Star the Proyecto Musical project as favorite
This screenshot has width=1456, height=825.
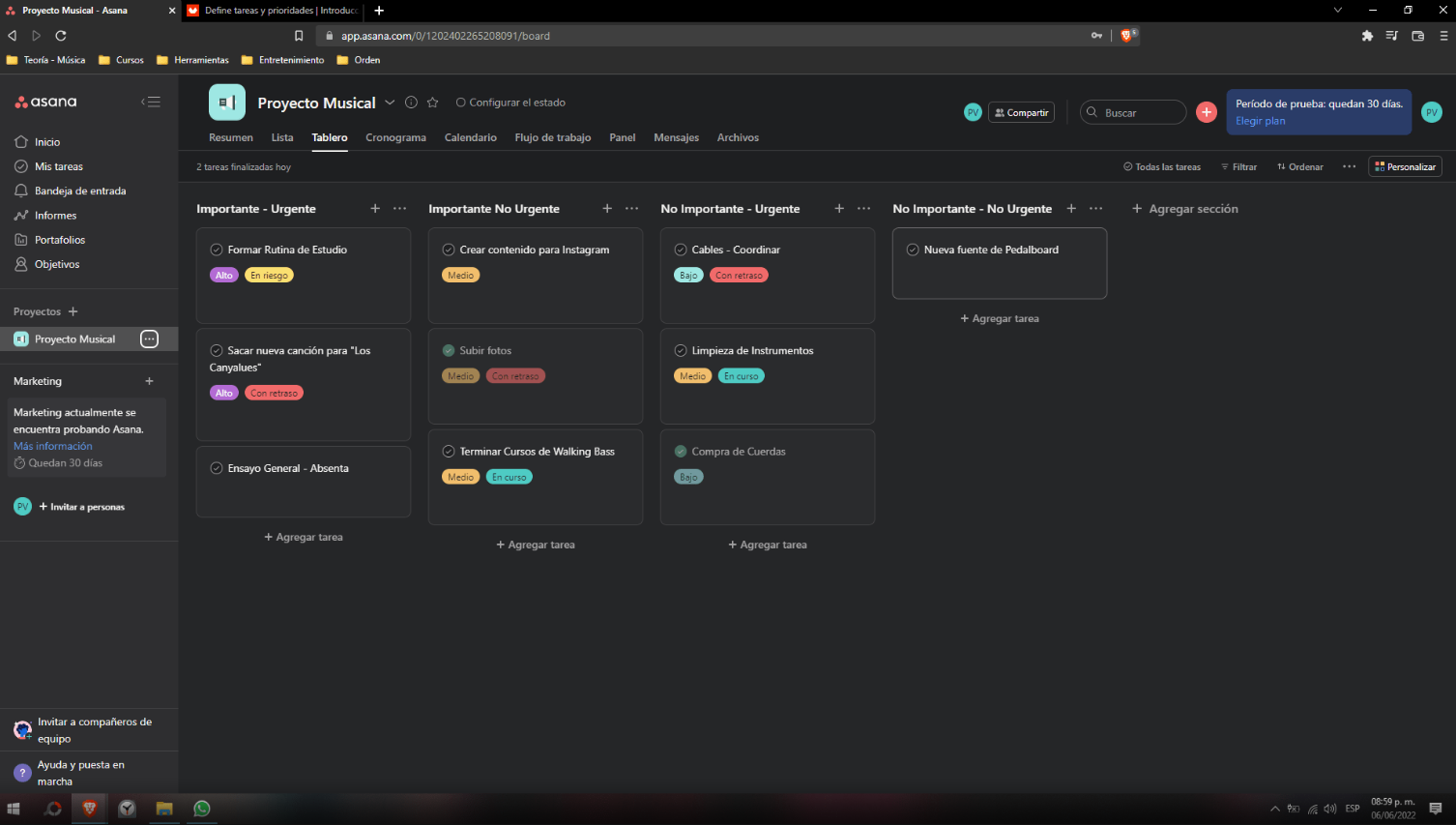[433, 103]
